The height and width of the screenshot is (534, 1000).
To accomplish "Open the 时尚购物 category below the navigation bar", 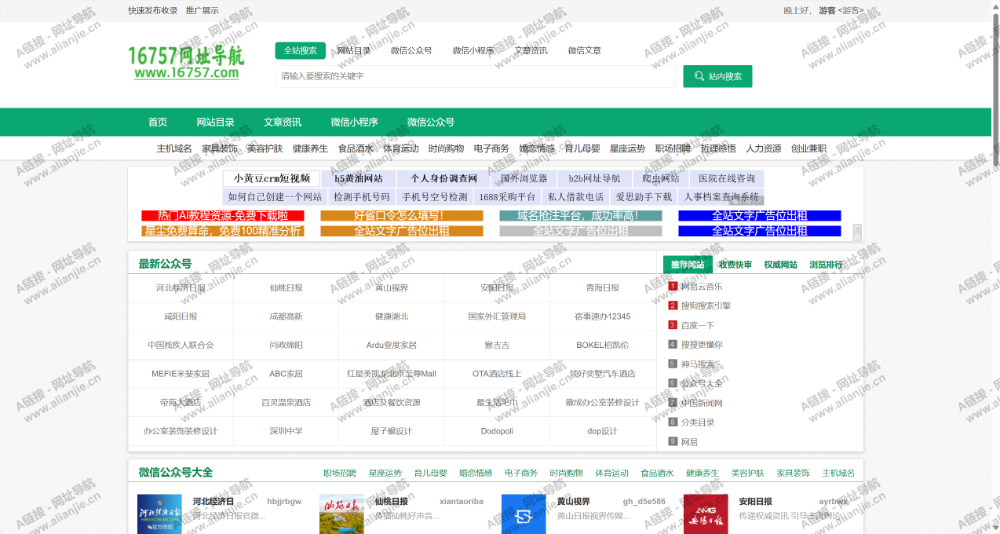I will coord(446,148).
